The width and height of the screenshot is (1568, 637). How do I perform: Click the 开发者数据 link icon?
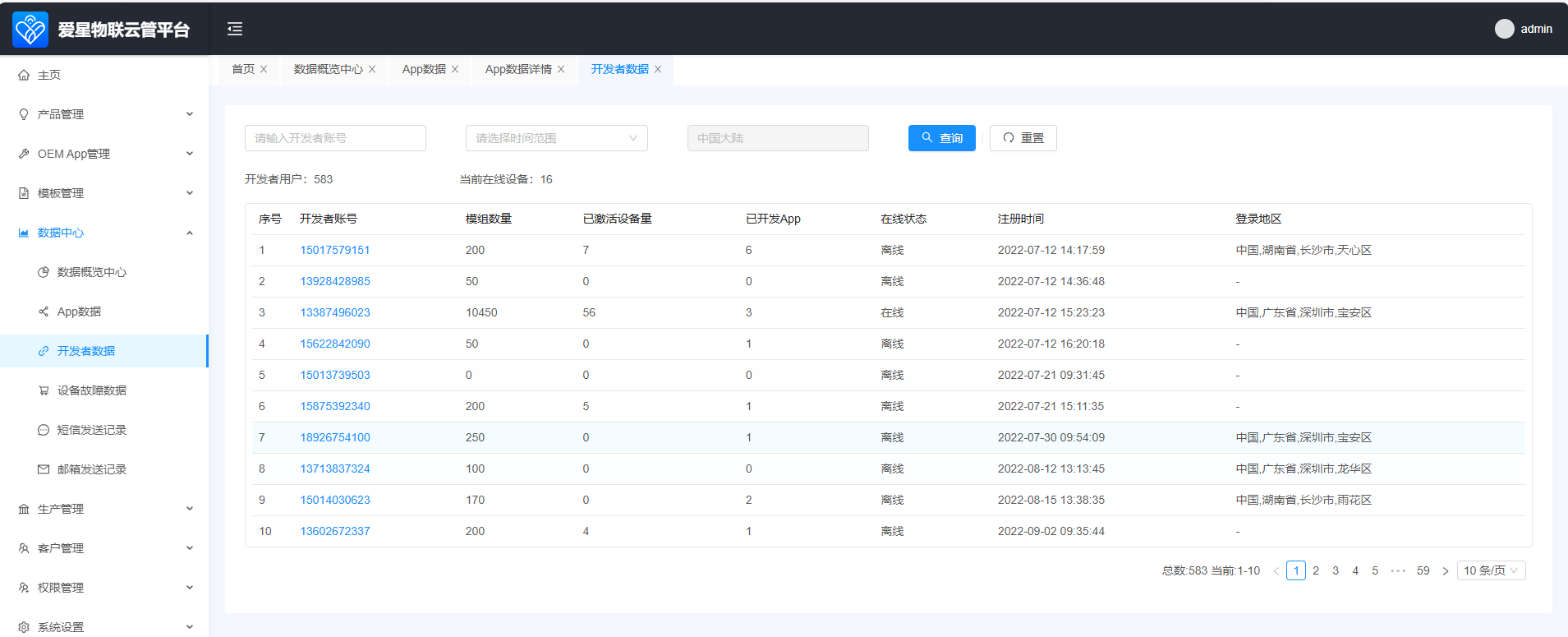pos(44,351)
